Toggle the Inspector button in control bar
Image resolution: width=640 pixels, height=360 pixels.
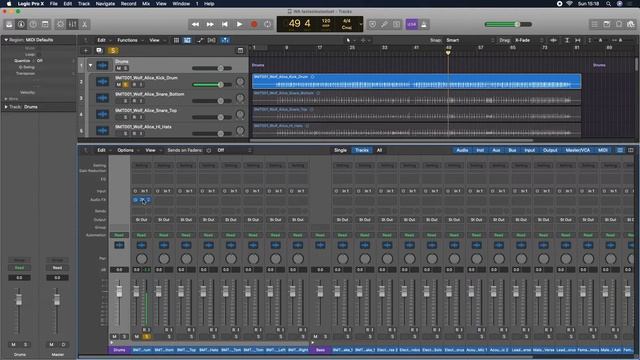tap(21, 24)
